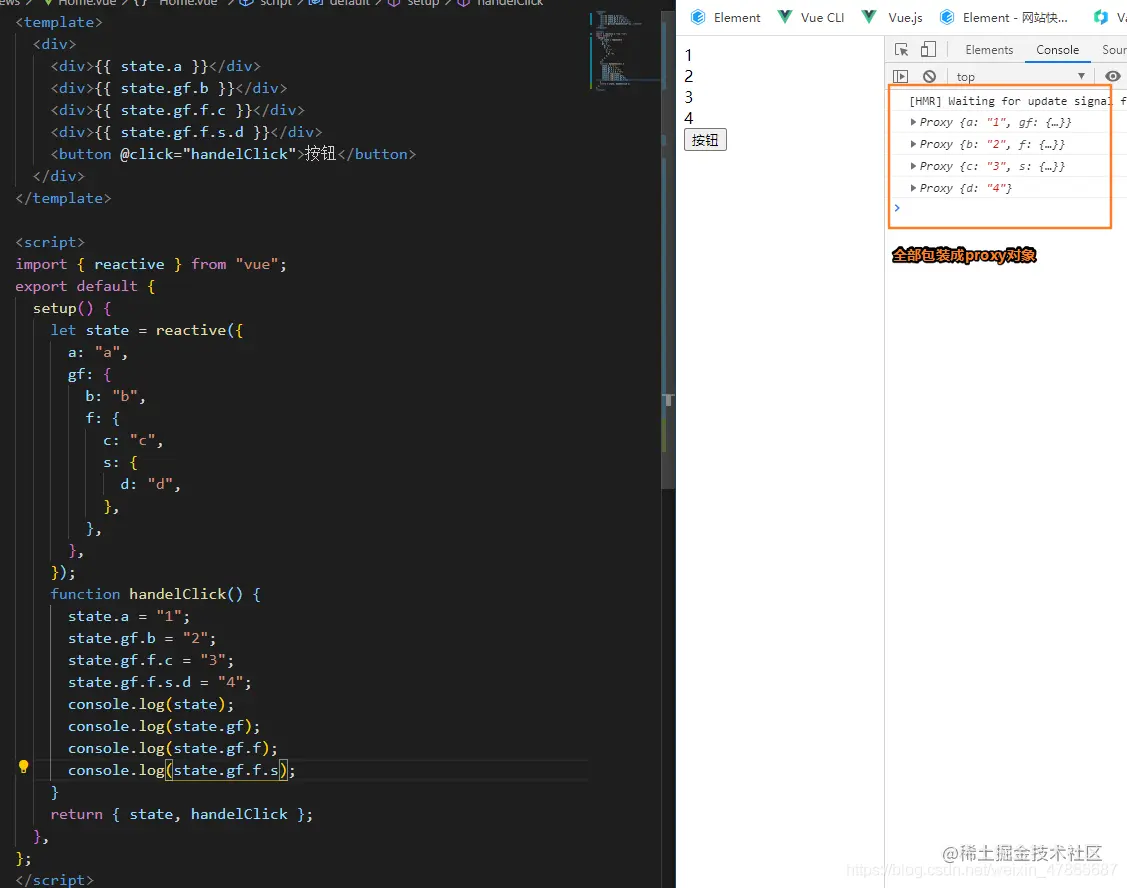1127x888 pixels.
Task: Click the '@click="handelClick"' button tag line
Action: (x=233, y=155)
